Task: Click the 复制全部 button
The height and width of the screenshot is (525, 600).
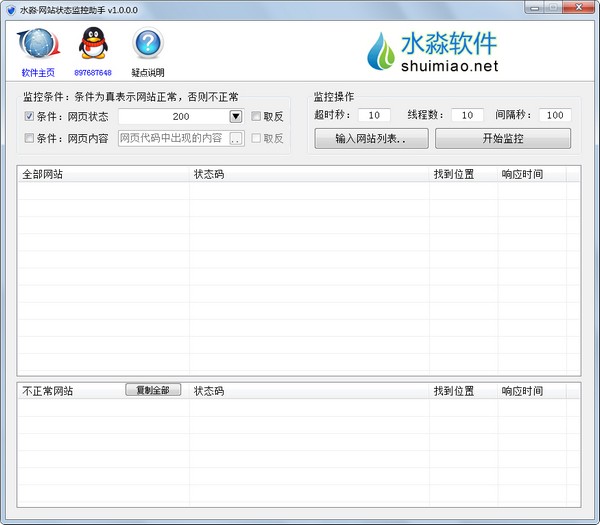Action: [x=153, y=390]
